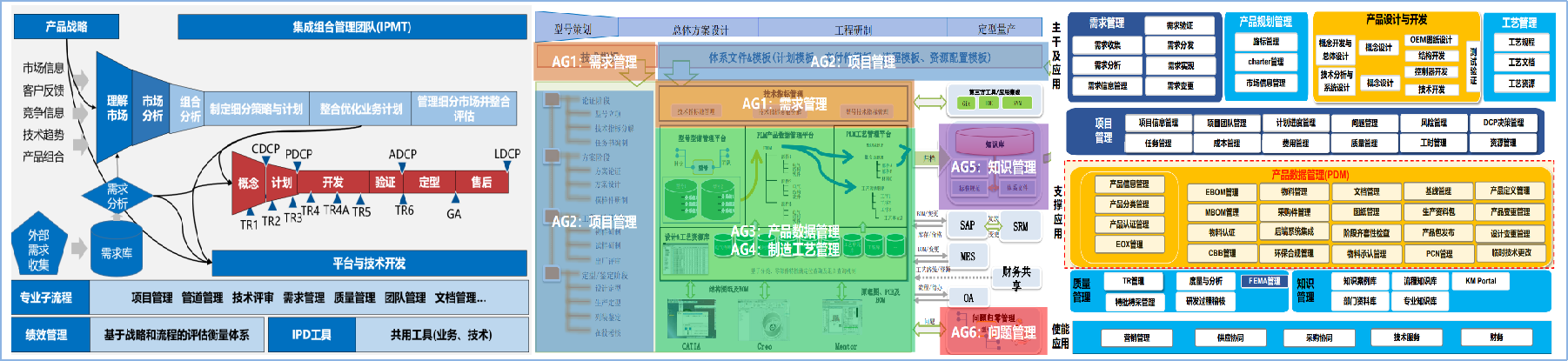This screenshot has width=1568, height=361.
Task: Click the 需求收集 box
Action: pyautogui.click(x=1107, y=45)
